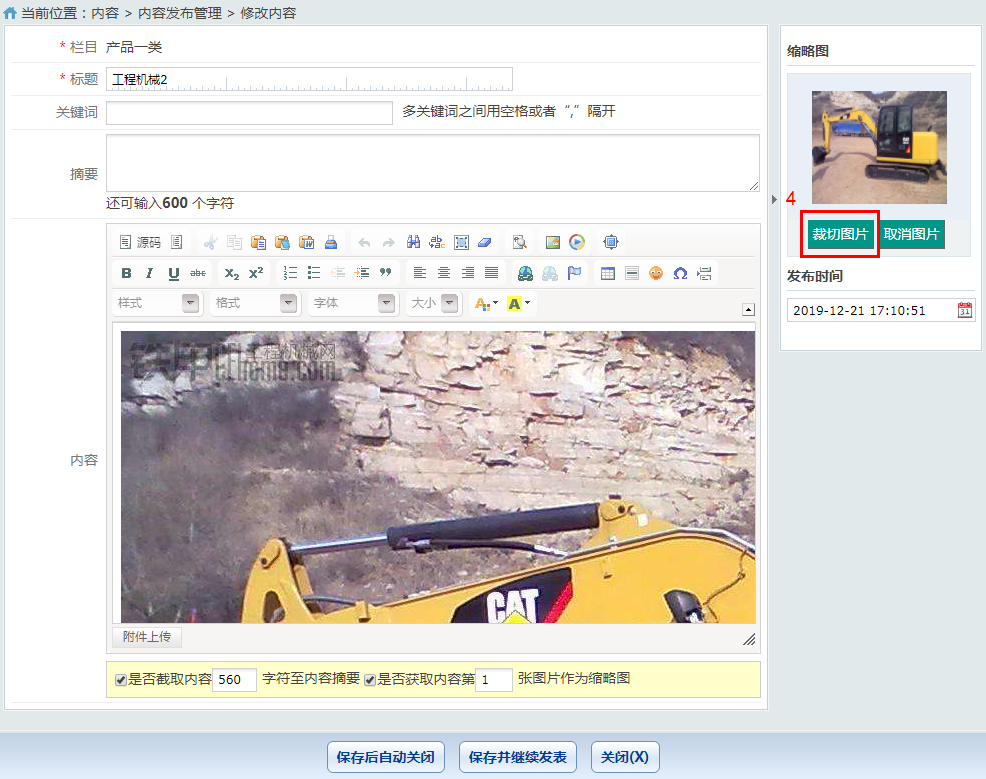Collapse the right side panel arrow
986x779 pixels.
(774, 199)
